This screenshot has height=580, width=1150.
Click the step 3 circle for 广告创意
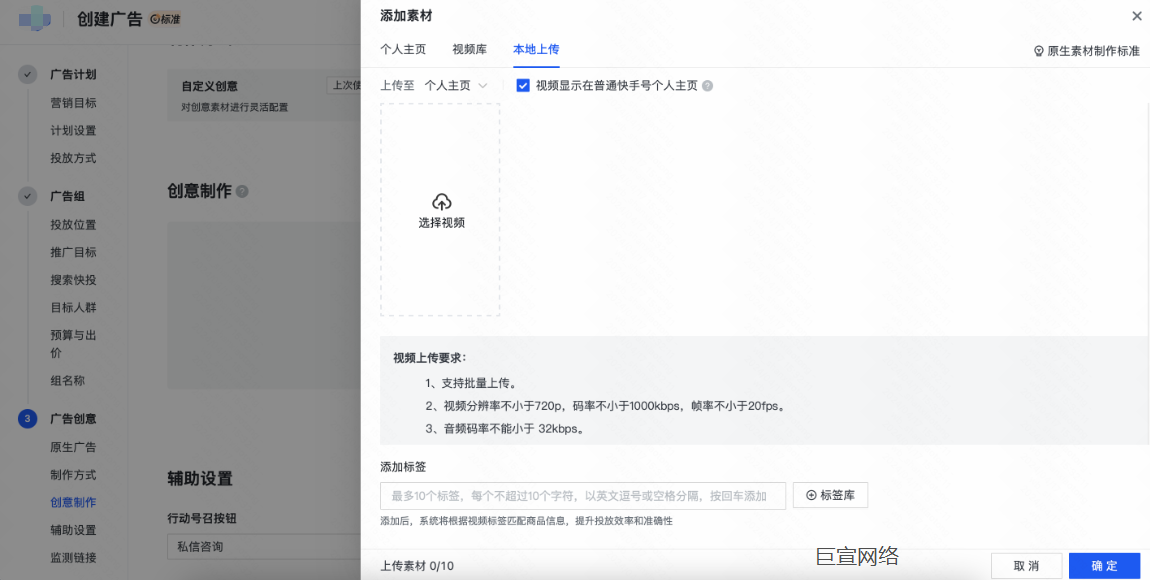coord(28,419)
